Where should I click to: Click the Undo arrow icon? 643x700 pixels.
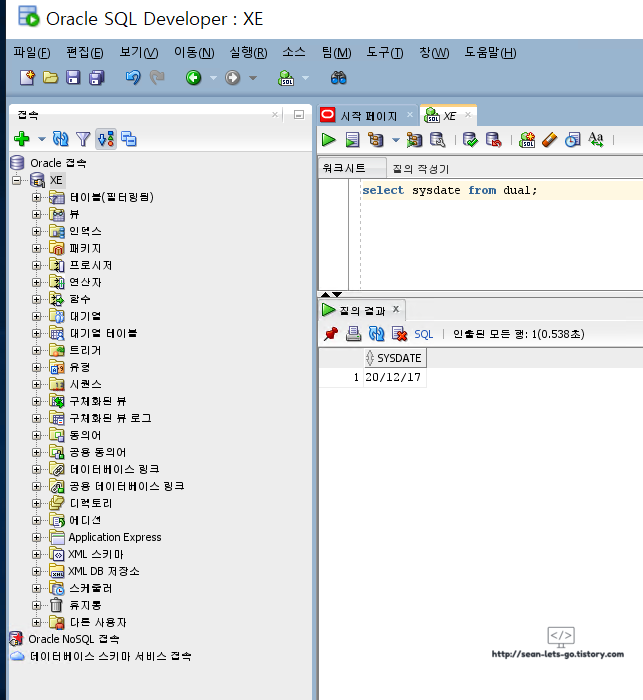(133, 78)
